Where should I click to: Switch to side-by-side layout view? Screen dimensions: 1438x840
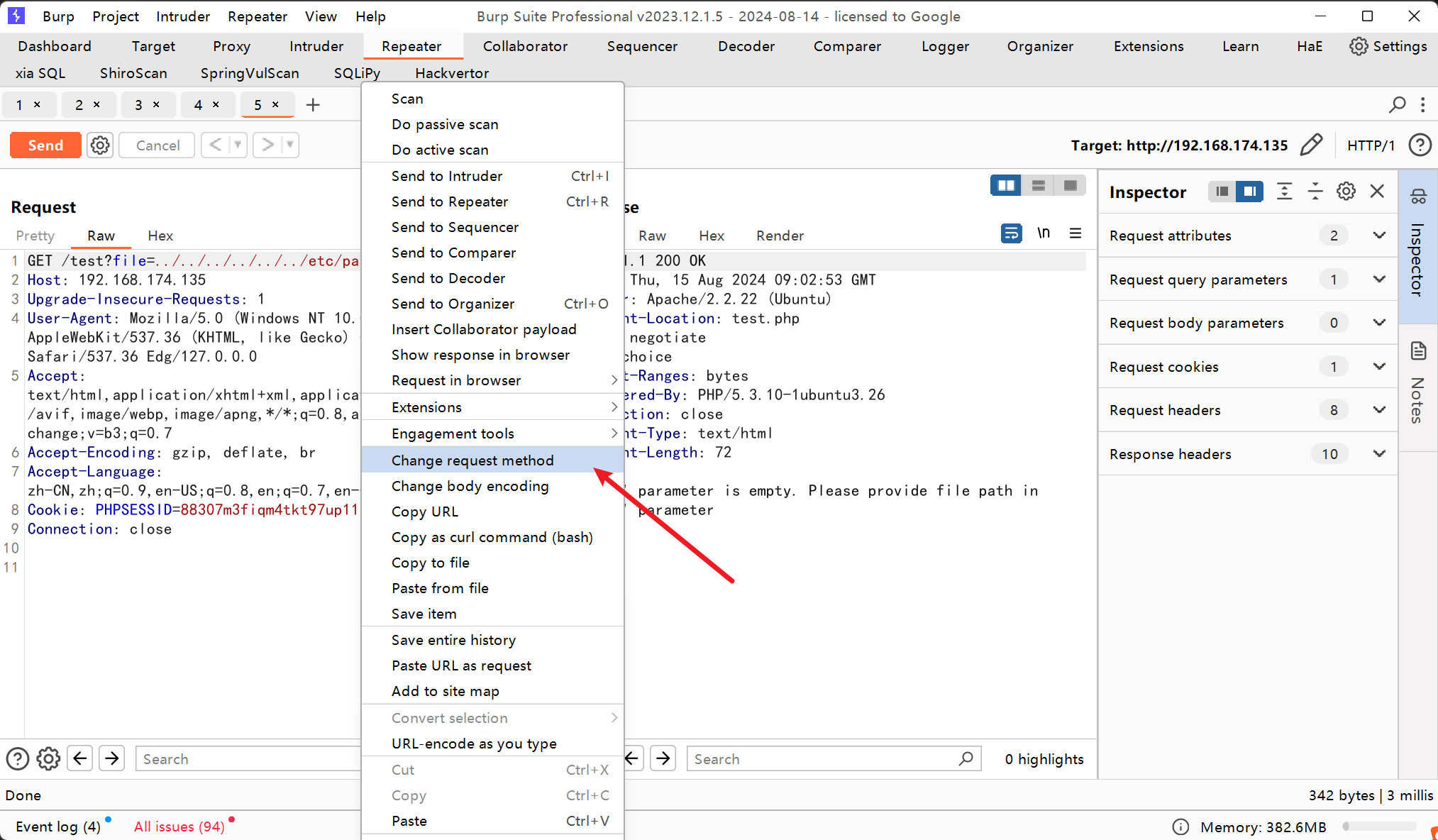click(x=1006, y=186)
